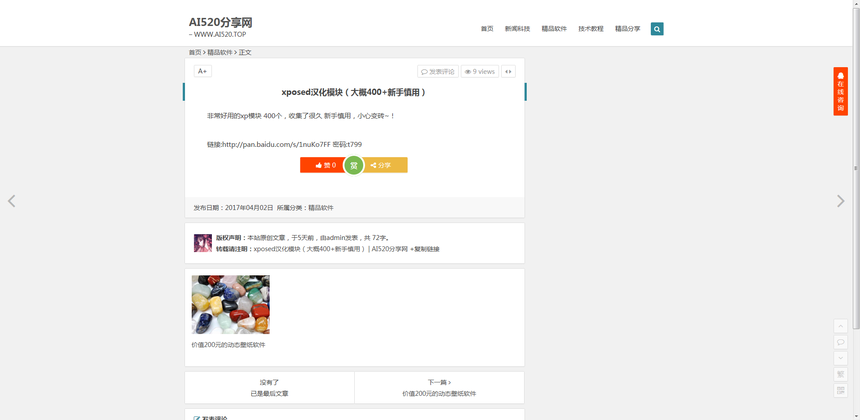Image resolution: width=860 pixels, height=420 pixels.
Task: Open the 首页 nav menu item
Action: coord(487,29)
